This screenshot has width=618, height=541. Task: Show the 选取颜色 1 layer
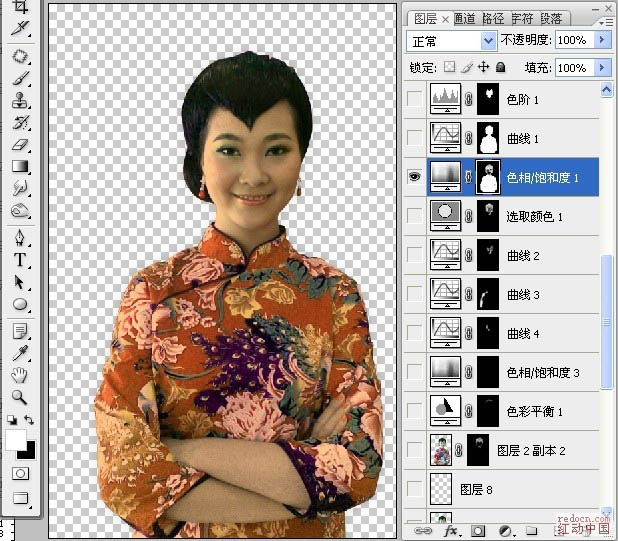414,216
